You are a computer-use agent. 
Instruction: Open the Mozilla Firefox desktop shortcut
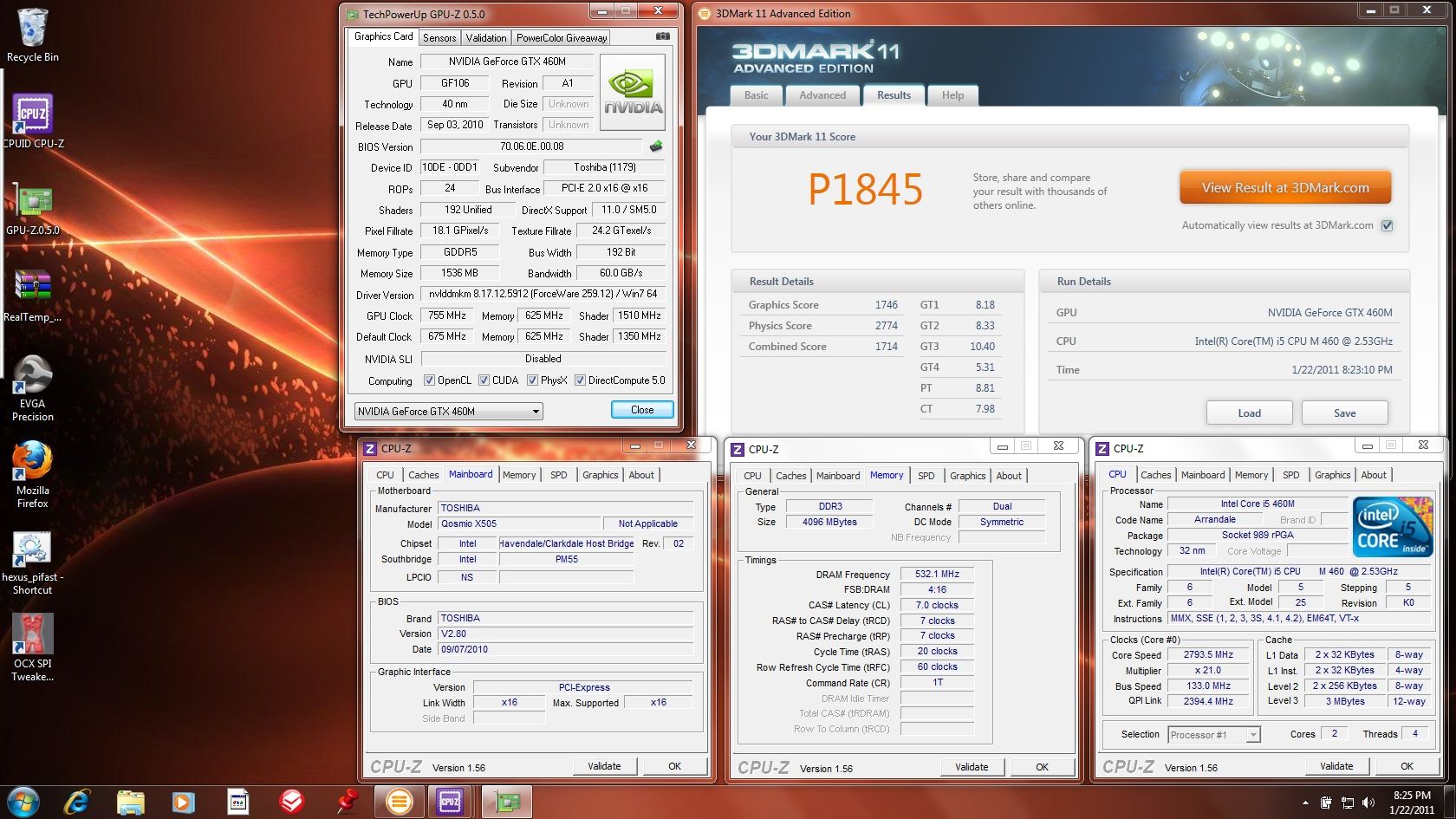coord(33,475)
